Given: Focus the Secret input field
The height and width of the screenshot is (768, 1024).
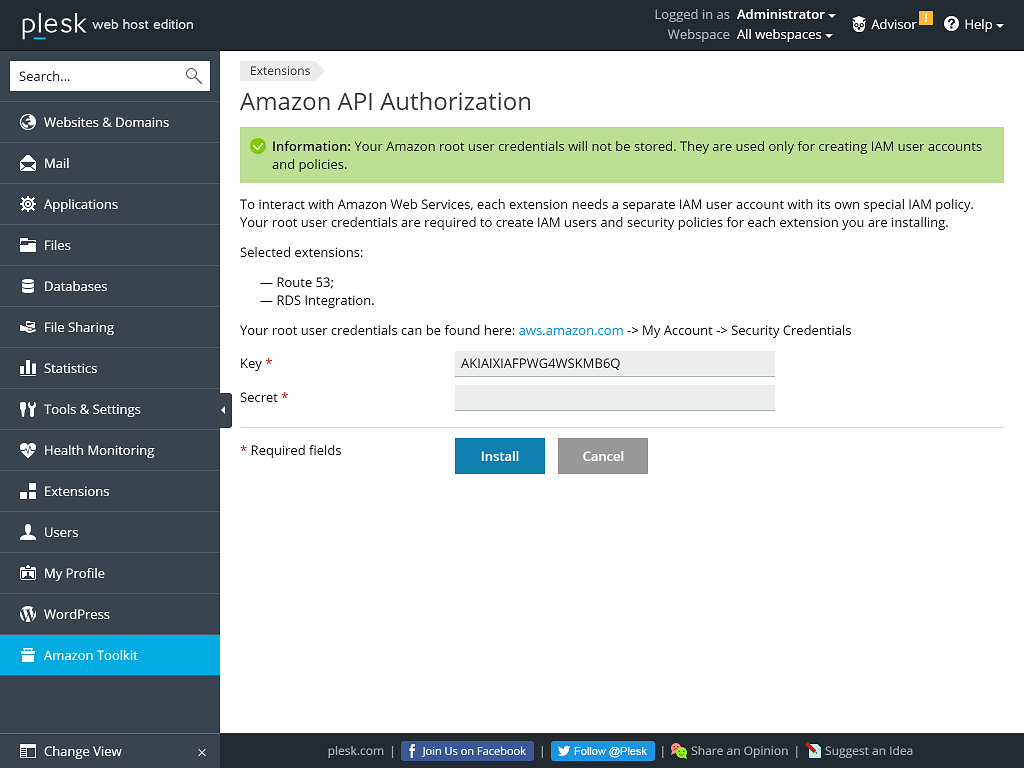Looking at the screenshot, I should point(615,398).
